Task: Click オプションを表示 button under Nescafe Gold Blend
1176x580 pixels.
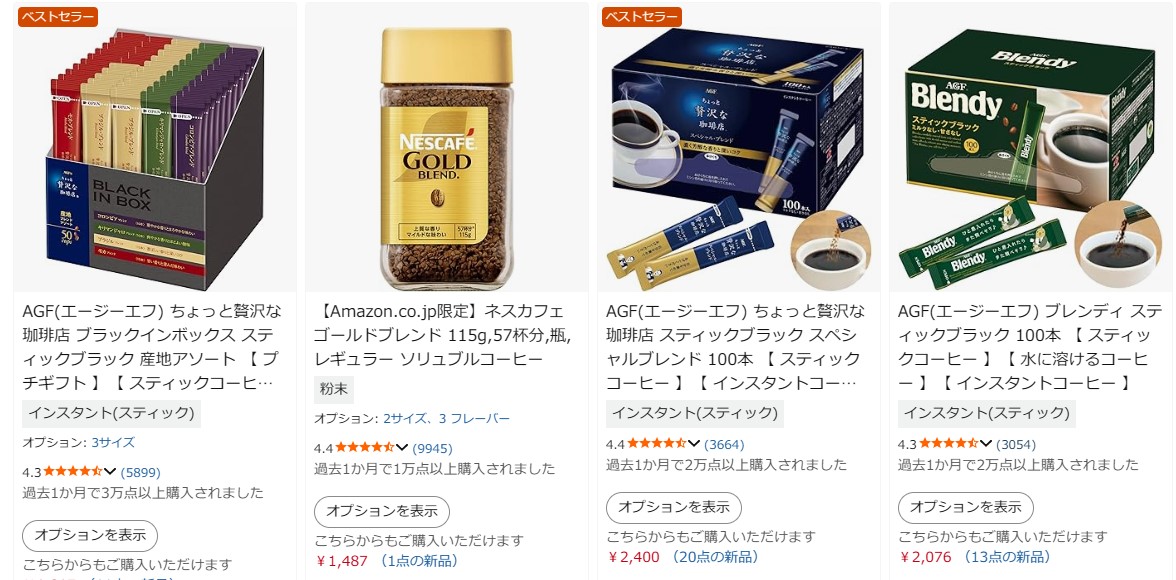Action: point(382,512)
